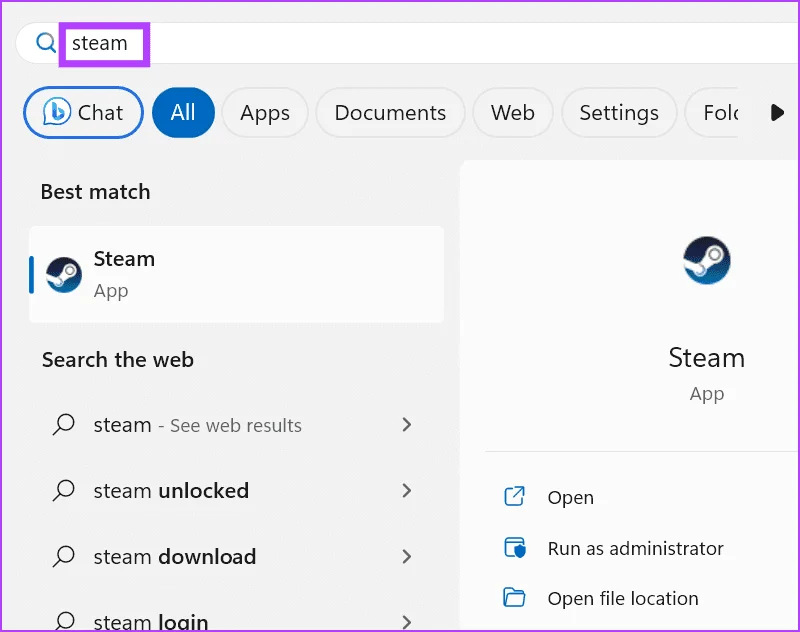Click magnifier icon beside 'steam download'
The image size is (800, 632).
tap(64, 557)
